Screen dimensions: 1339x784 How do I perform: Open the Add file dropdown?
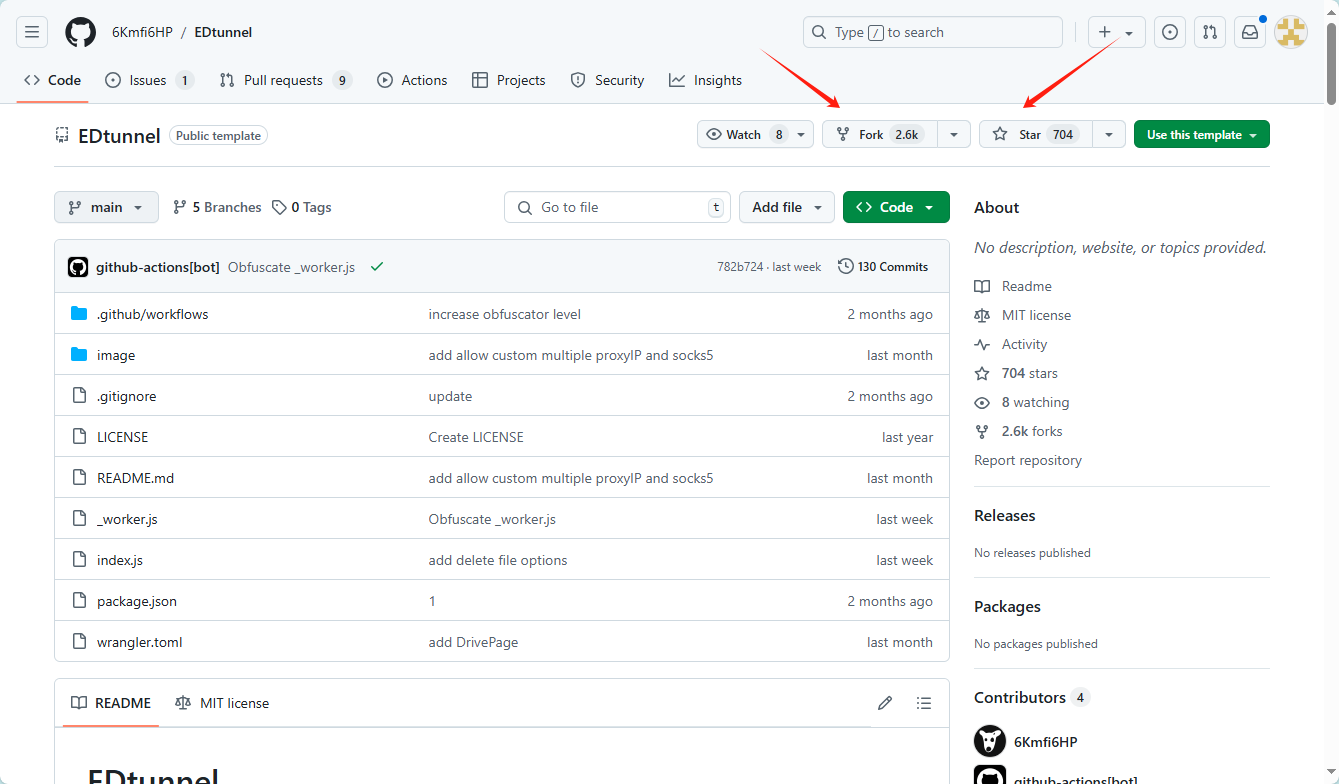tap(787, 207)
